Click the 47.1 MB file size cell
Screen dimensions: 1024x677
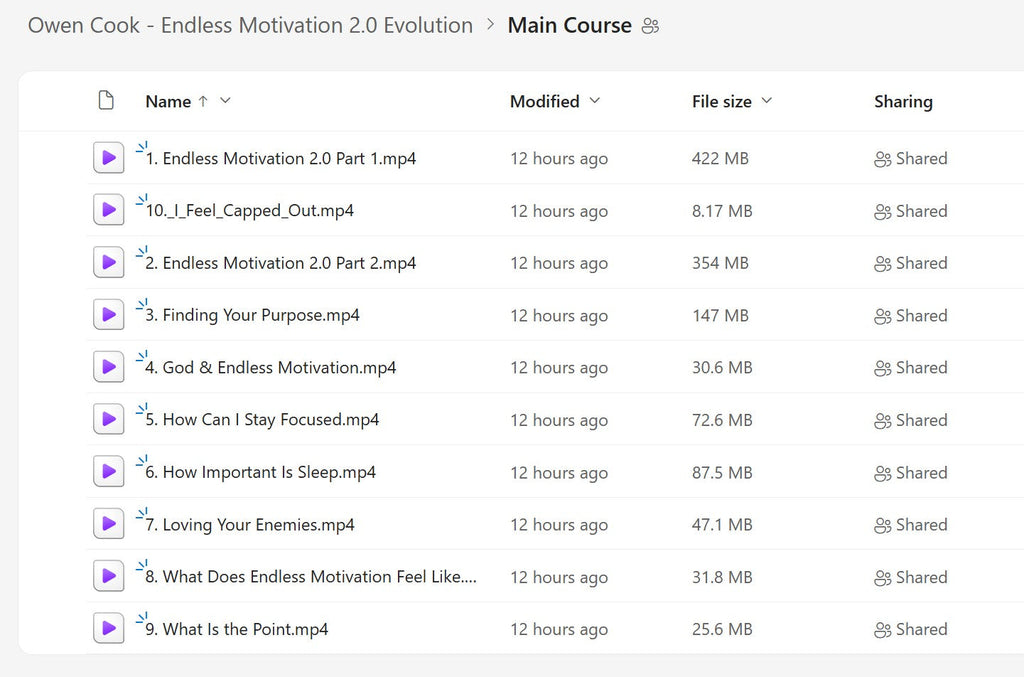pos(722,524)
